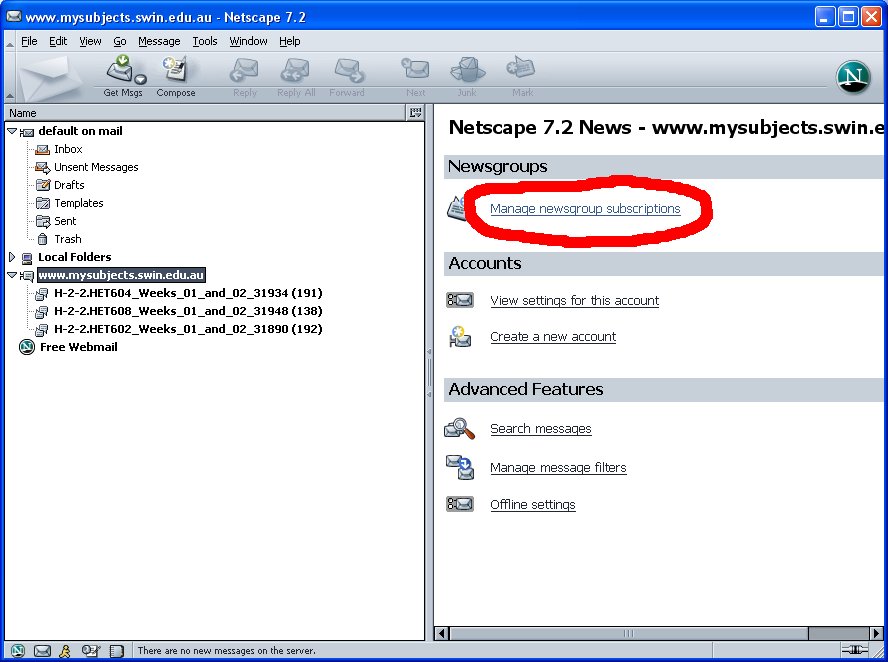
Task: Collapse the default on mail account
Action: pos(12,131)
